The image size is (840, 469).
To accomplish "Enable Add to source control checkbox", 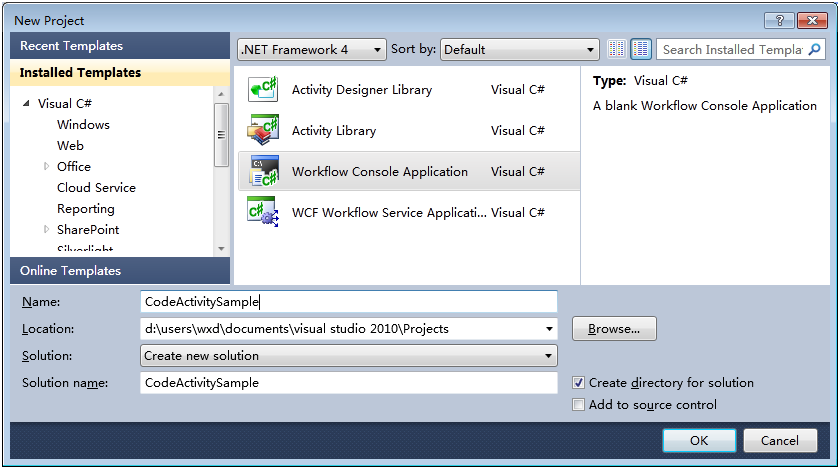I will (x=578, y=405).
